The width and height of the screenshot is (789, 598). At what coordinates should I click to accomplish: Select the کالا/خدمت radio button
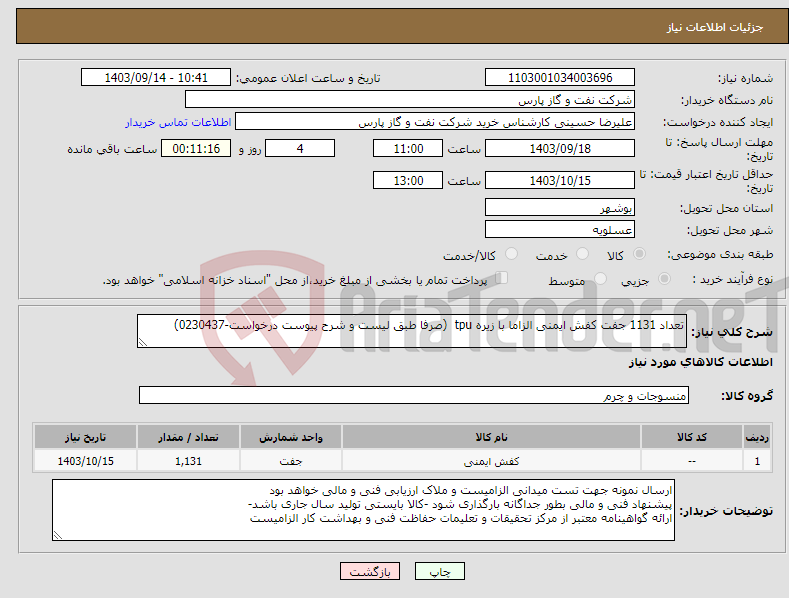click(x=511, y=254)
